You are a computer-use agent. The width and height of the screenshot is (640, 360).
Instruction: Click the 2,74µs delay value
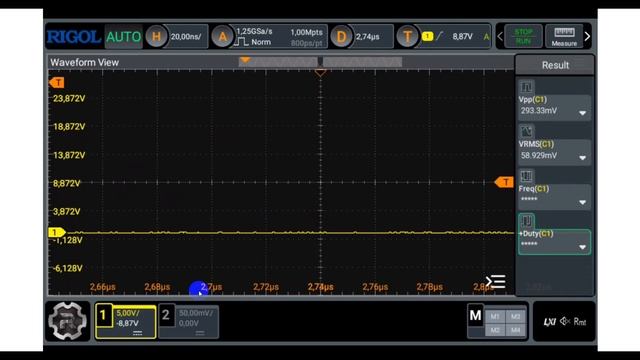368,37
